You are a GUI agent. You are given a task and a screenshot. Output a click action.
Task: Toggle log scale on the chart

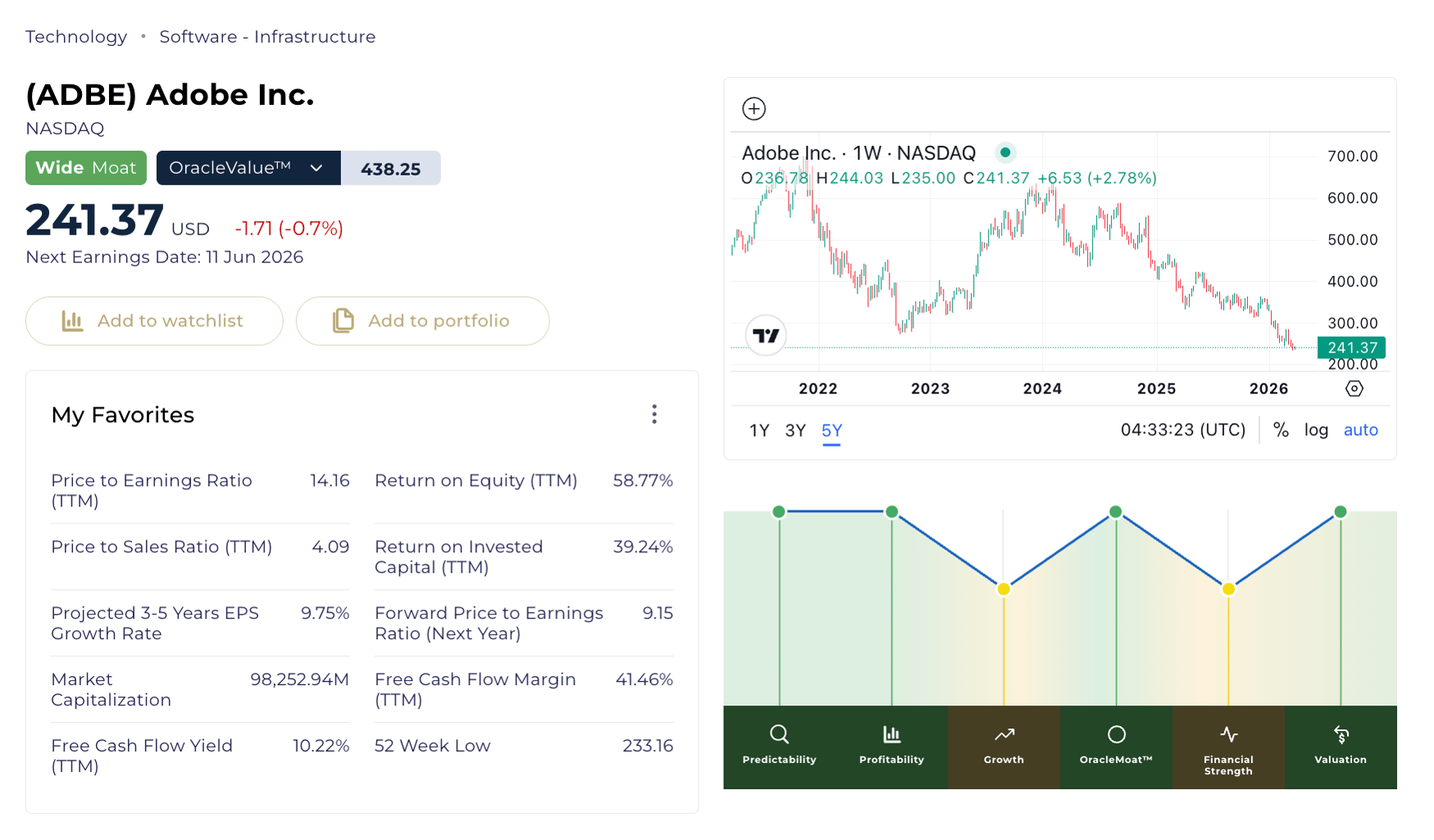[x=1316, y=430]
